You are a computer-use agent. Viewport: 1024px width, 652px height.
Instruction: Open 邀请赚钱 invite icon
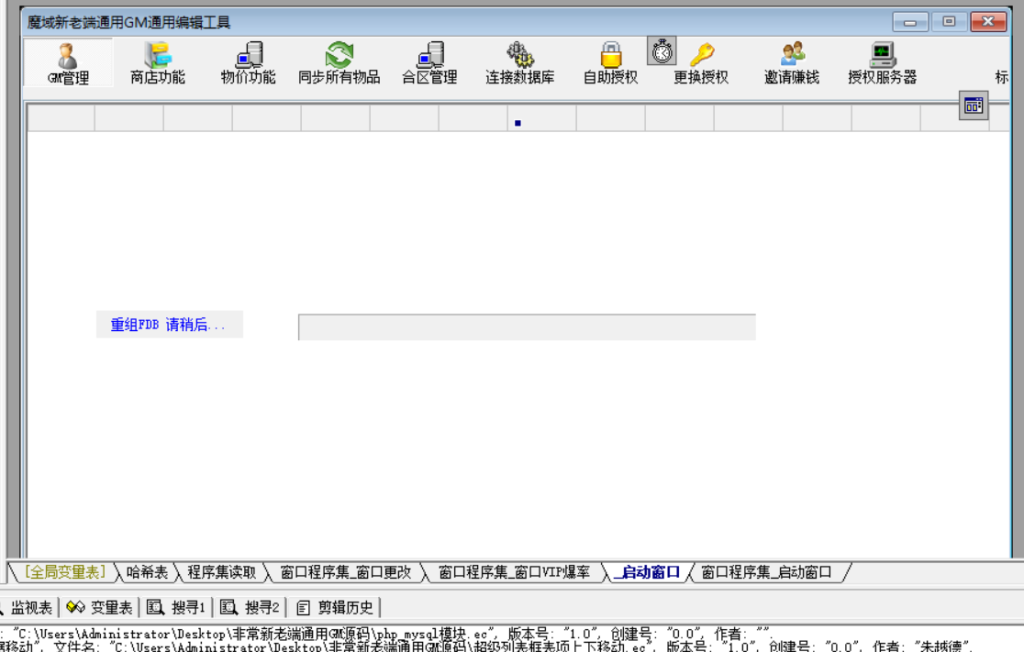792,63
